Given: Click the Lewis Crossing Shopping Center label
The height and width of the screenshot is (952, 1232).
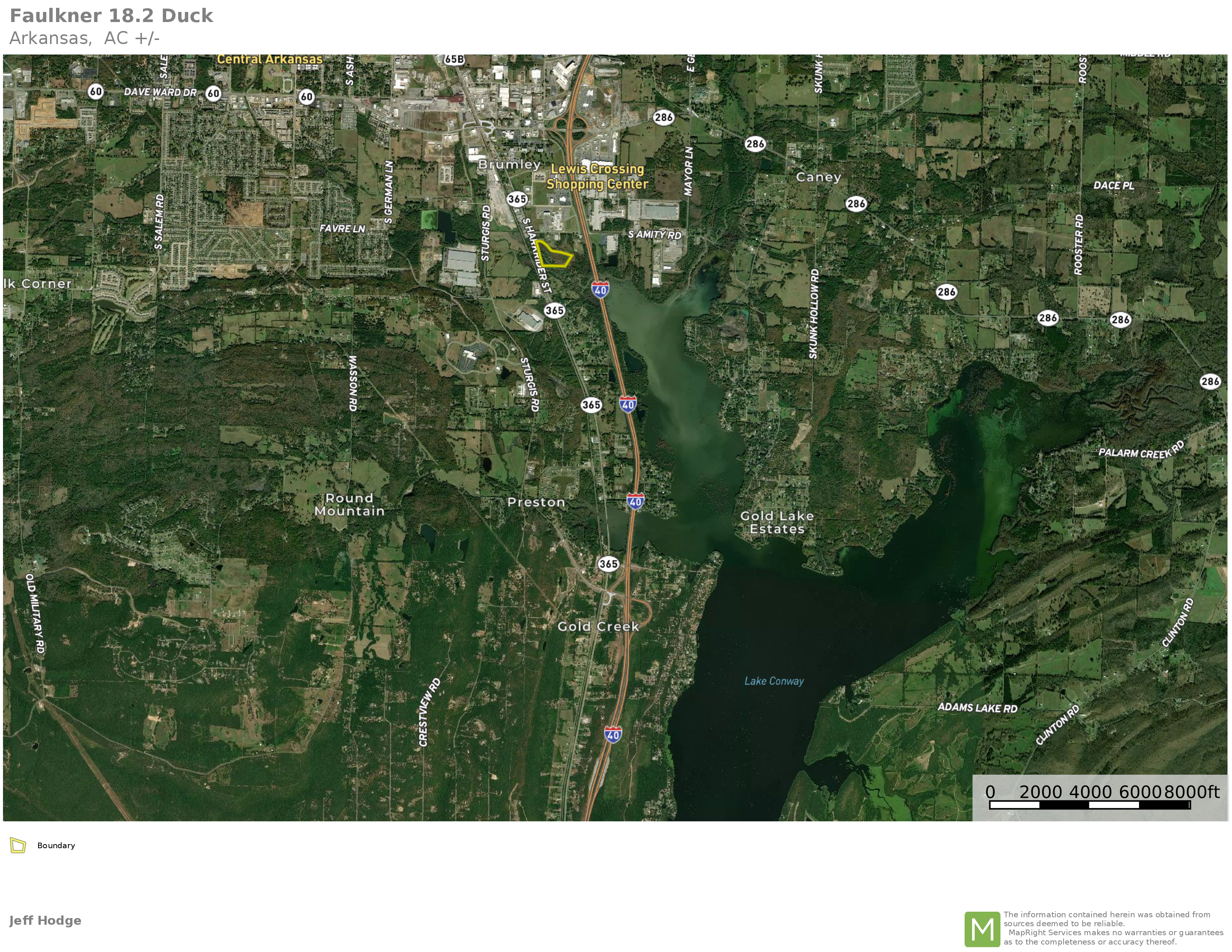Looking at the screenshot, I should 598,177.
